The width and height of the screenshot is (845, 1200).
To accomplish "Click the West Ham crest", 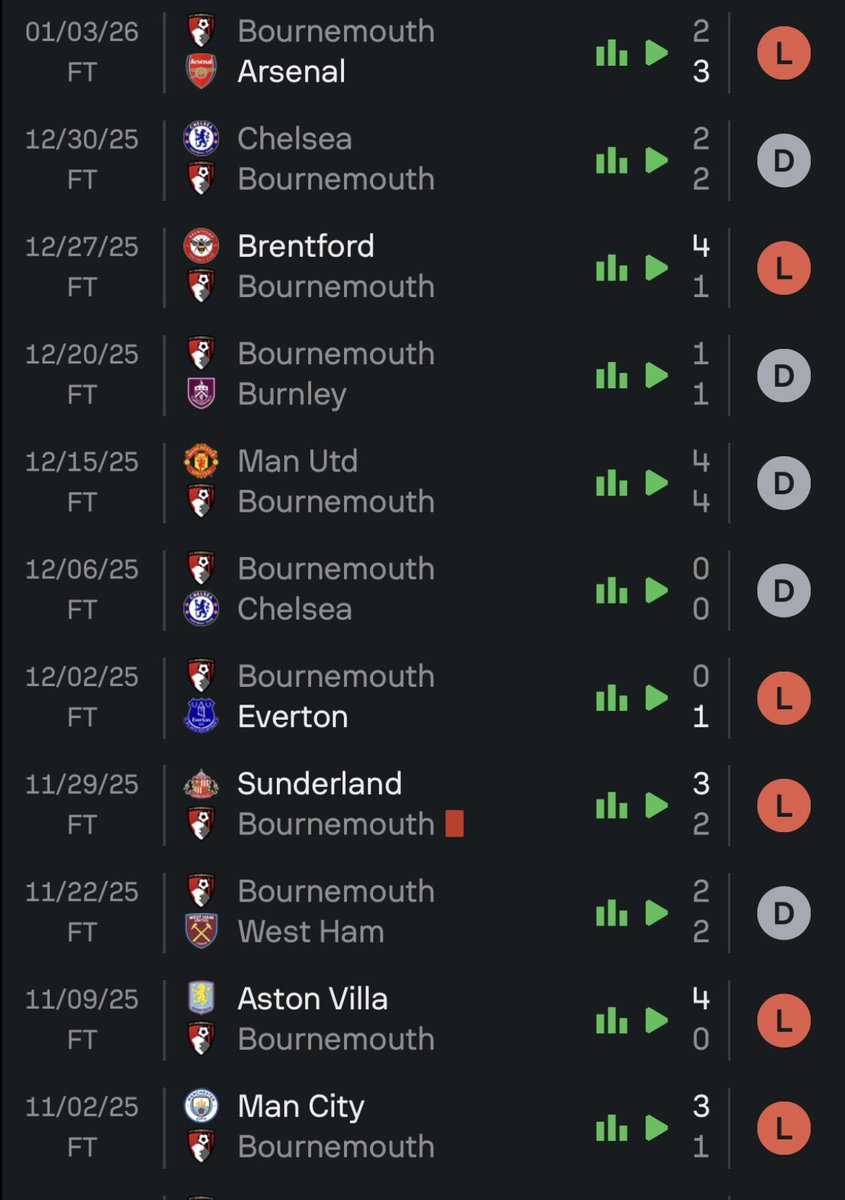I will 201,931.
